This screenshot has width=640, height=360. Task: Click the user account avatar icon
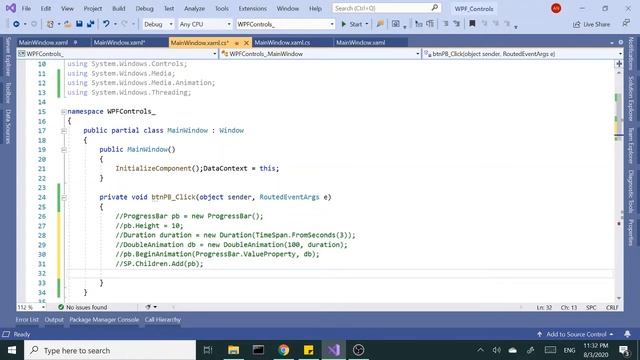click(x=556, y=8)
